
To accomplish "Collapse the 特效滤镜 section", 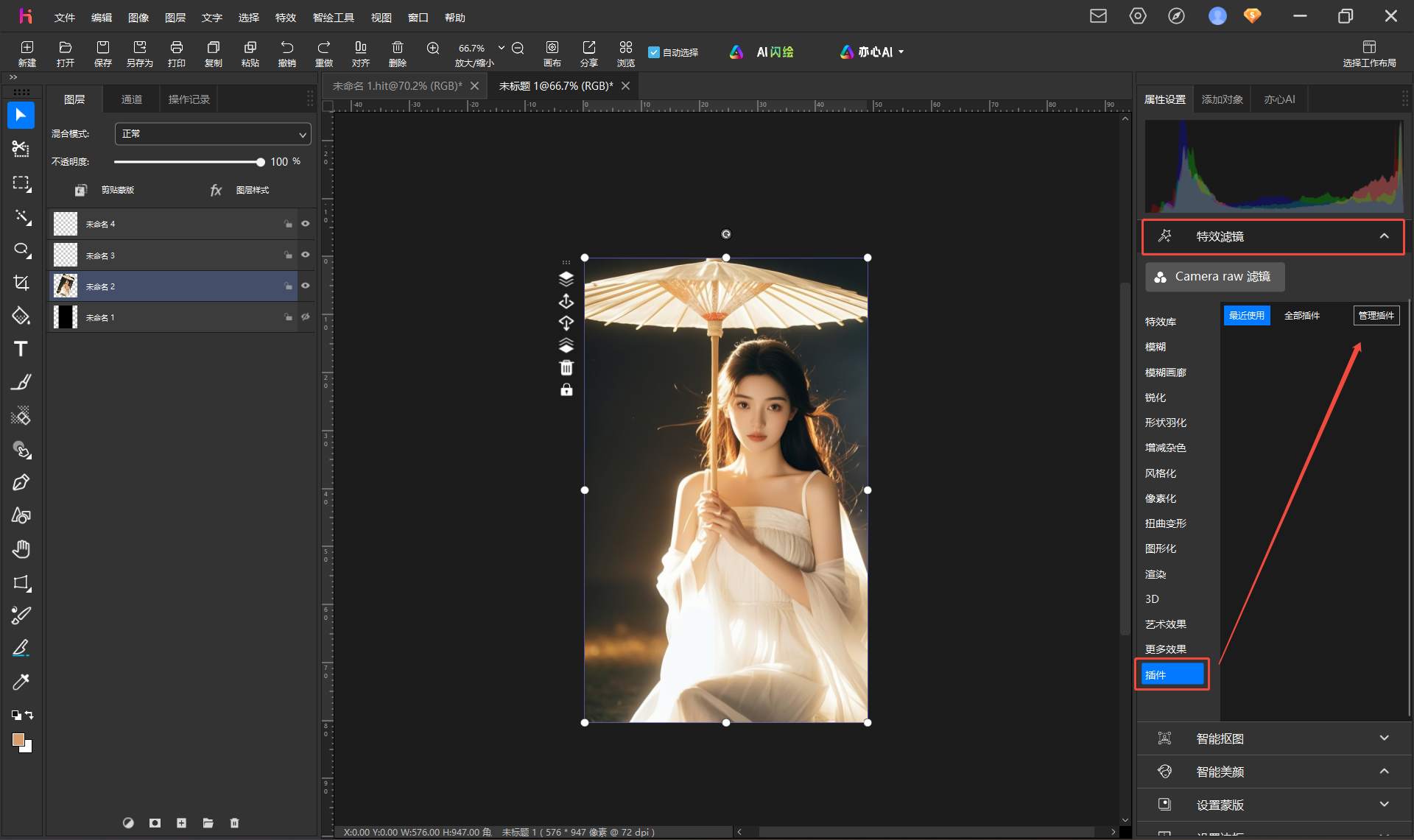I will [x=1385, y=236].
